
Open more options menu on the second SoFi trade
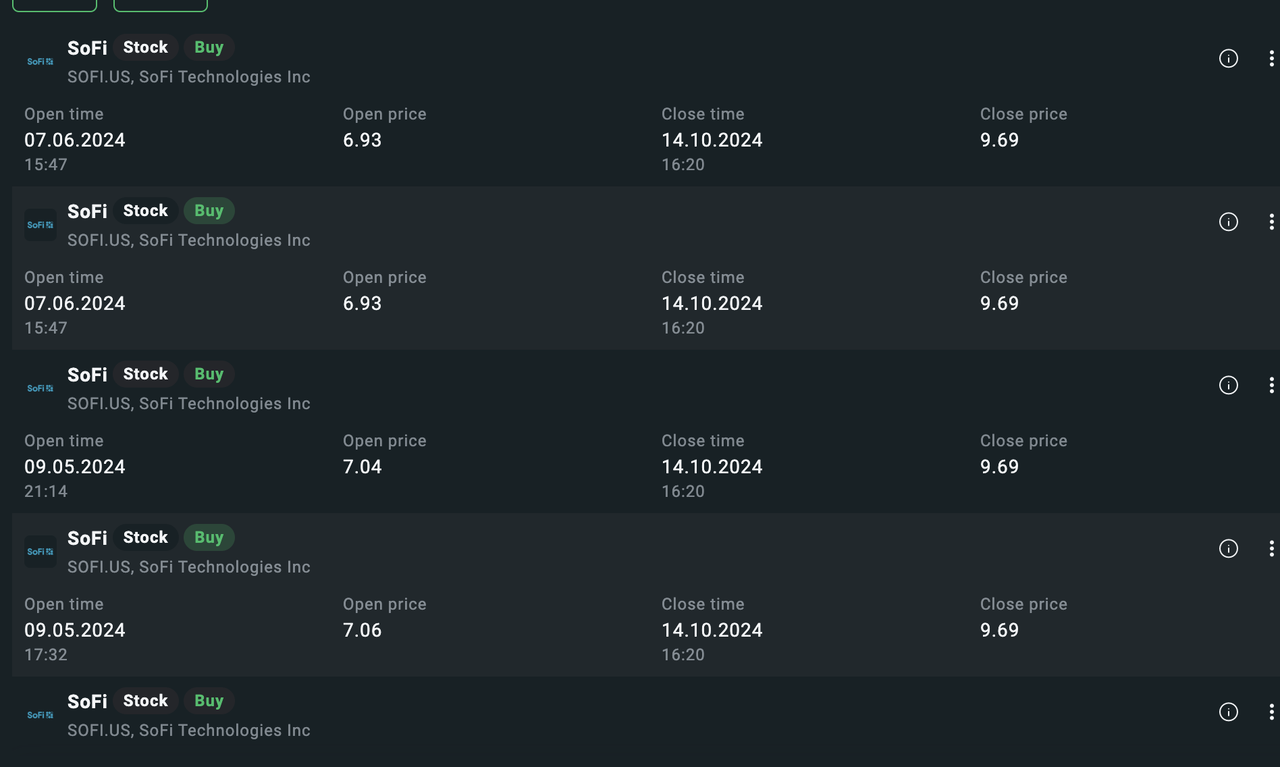click(x=1271, y=222)
